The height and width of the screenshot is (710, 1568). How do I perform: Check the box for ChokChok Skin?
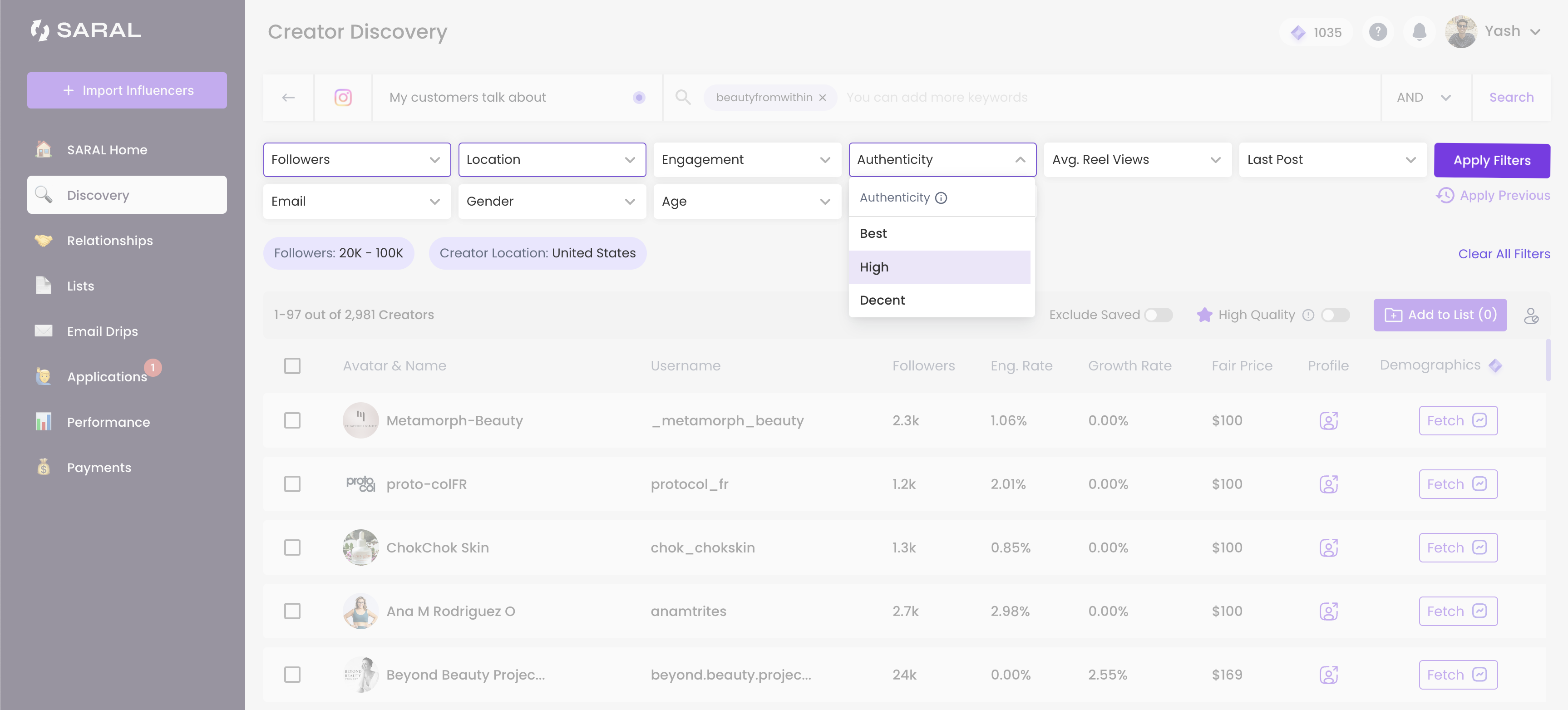[x=292, y=547]
